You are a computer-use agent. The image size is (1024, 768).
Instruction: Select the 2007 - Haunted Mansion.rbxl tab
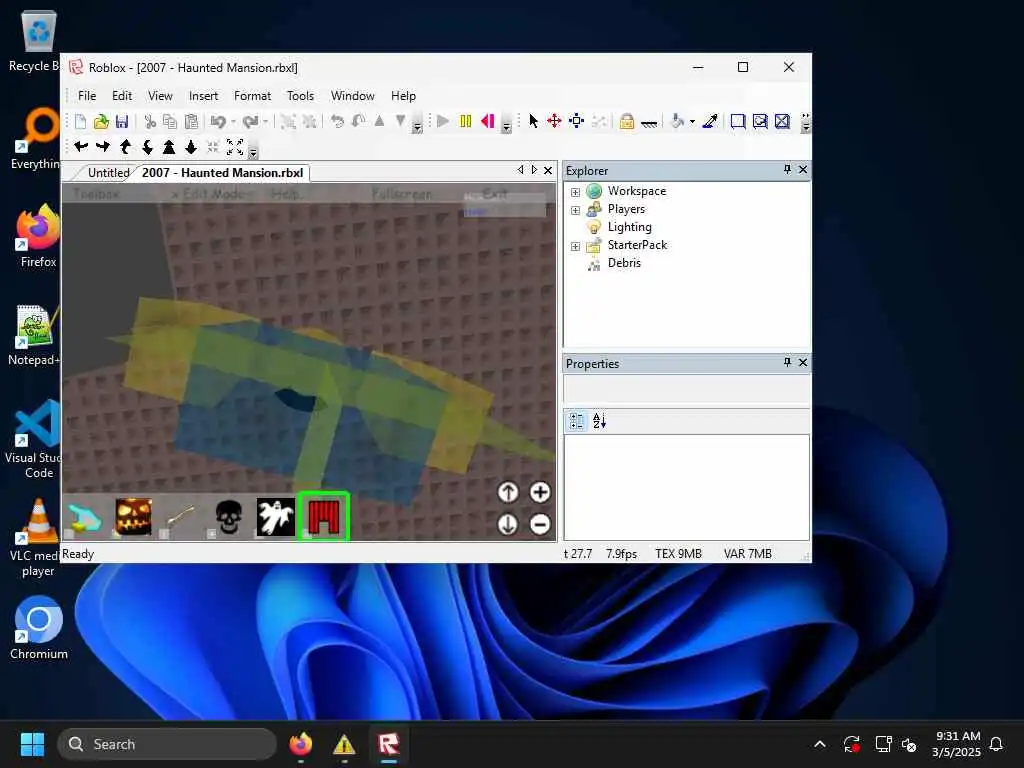[223, 172]
